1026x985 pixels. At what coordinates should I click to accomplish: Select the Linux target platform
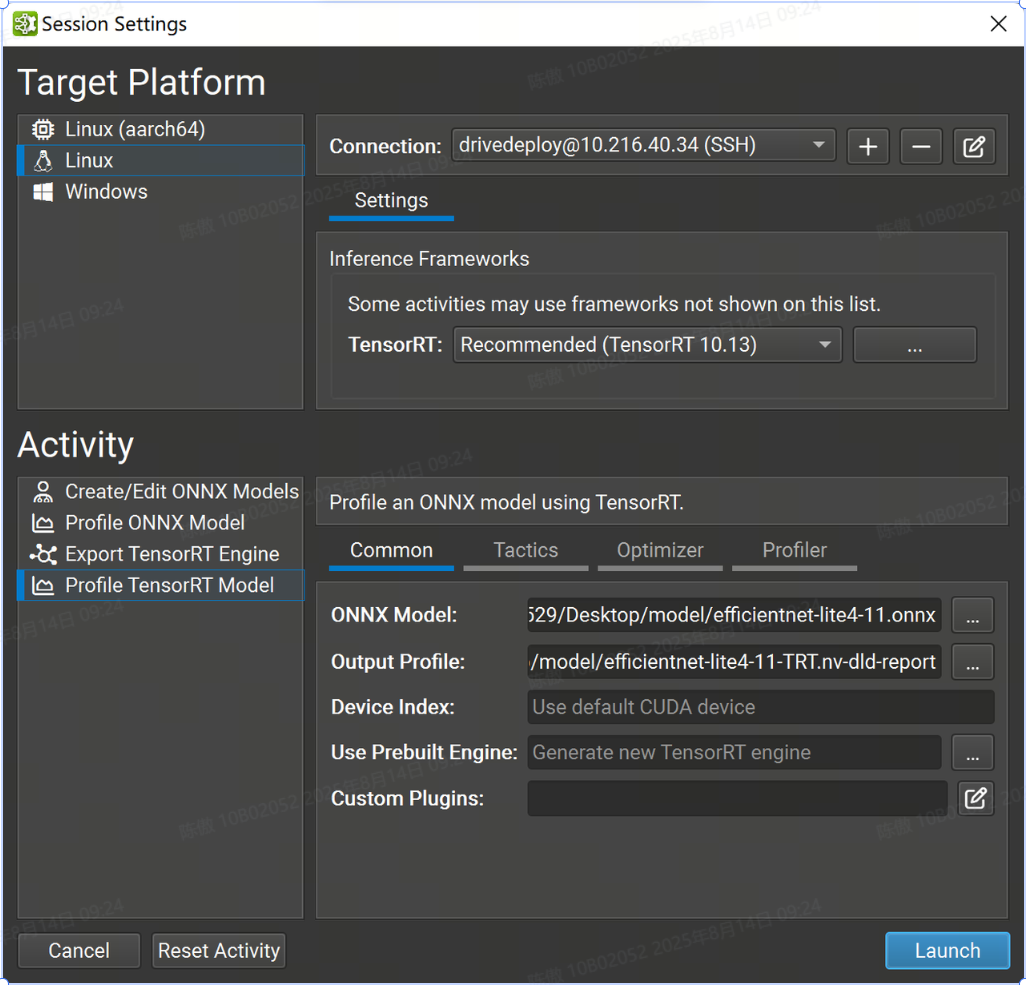[161, 160]
